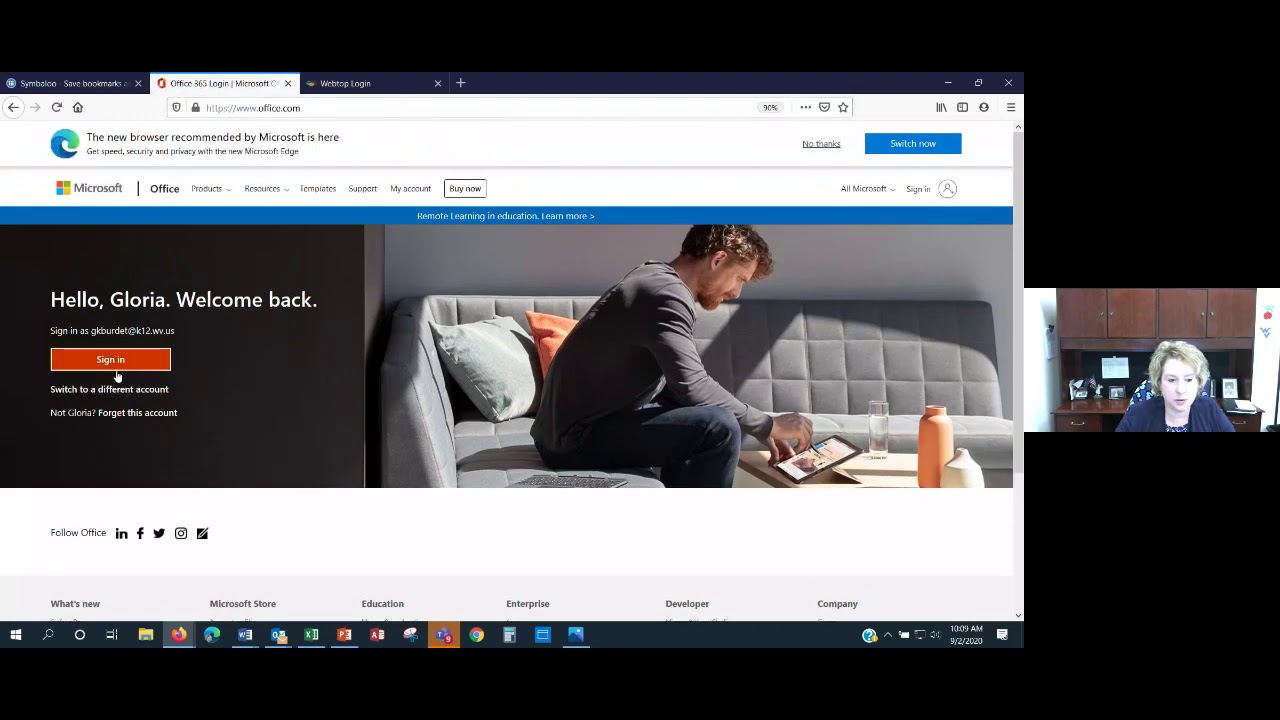Bookmark this page with the star
The image size is (1280, 720).
point(843,107)
